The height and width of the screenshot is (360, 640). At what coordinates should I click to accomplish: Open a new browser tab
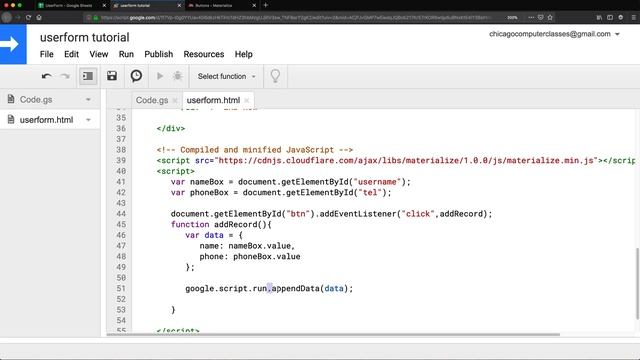(x=265, y=5)
